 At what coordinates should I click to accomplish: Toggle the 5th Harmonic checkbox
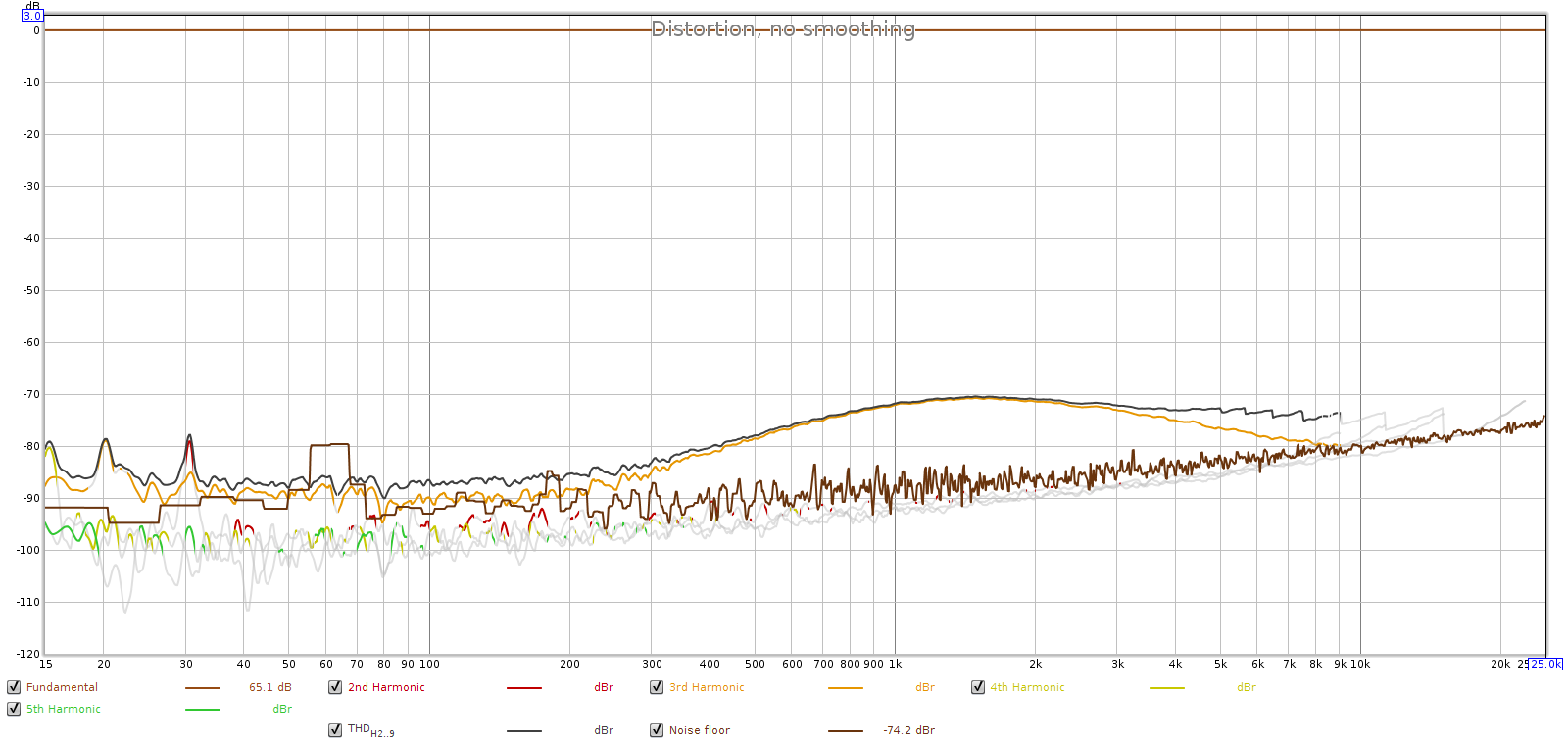point(14,709)
